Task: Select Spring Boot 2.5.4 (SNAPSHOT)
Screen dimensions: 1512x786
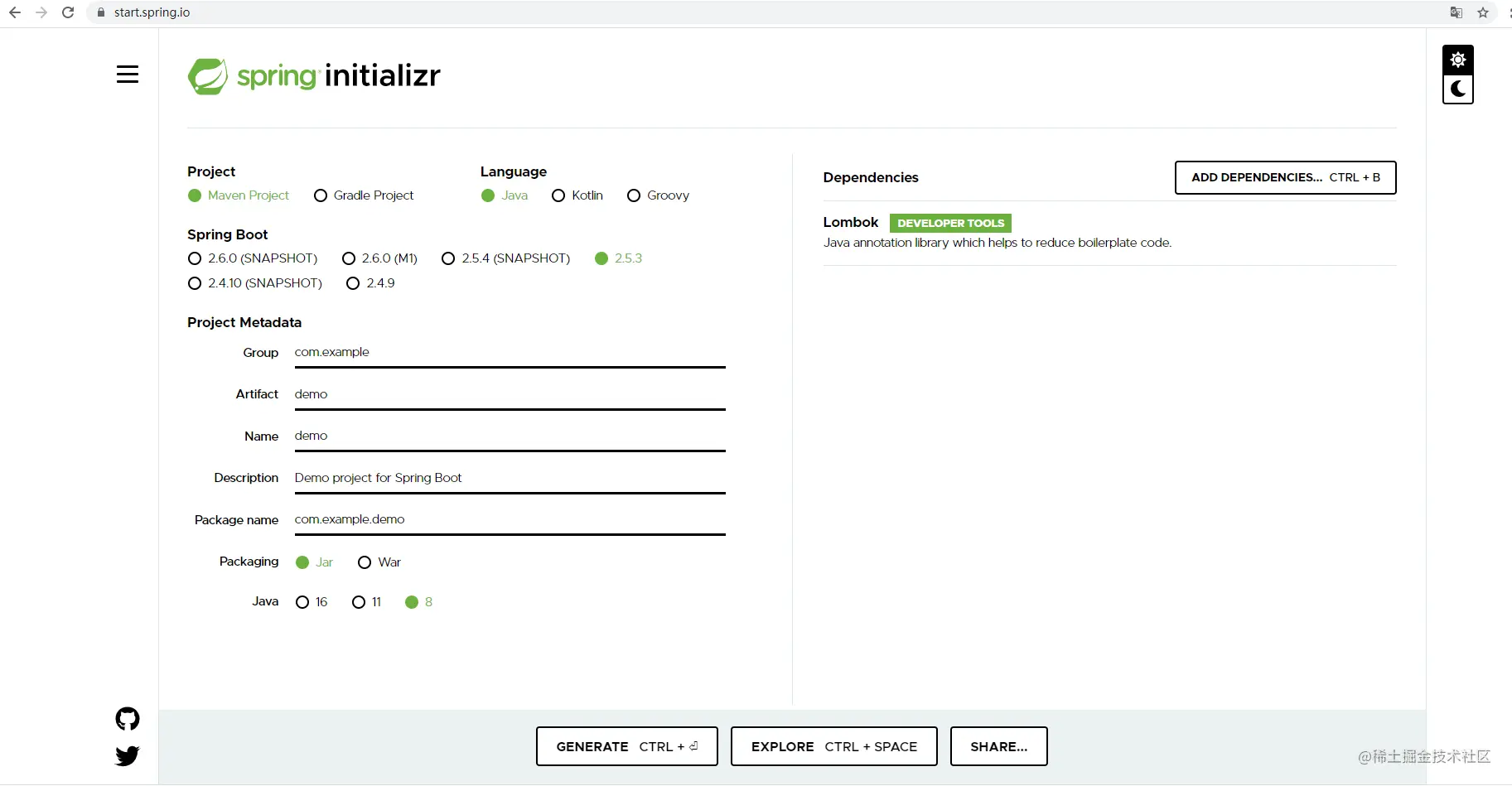Action: click(506, 258)
